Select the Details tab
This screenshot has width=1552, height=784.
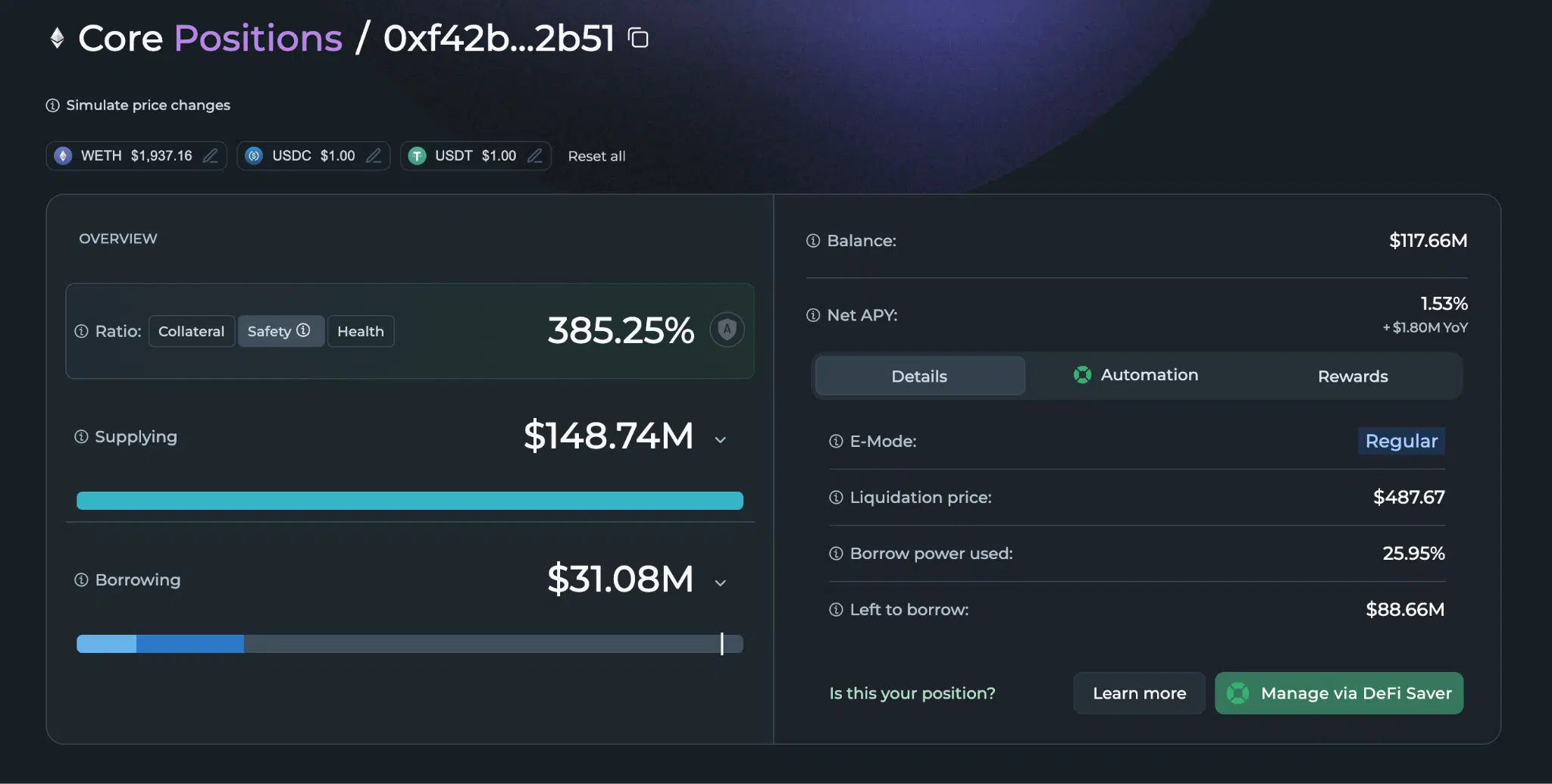click(919, 376)
